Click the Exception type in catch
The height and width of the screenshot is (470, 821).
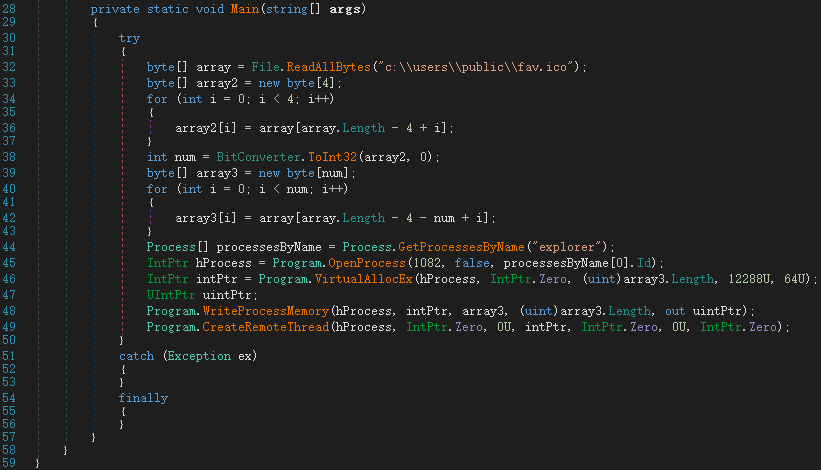pyautogui.click(x=199, y=356)
